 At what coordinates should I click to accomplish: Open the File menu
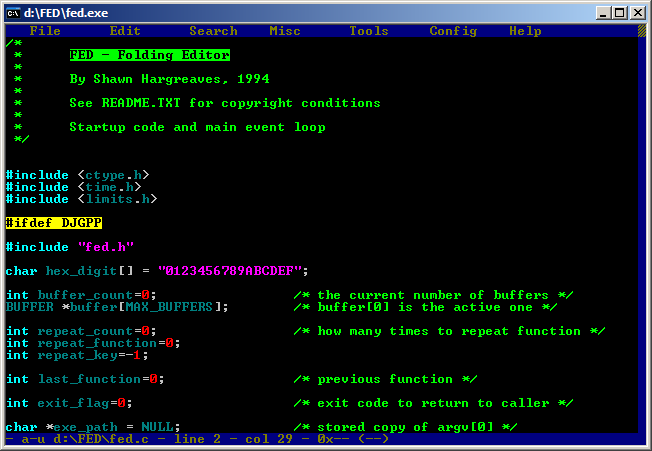tap(45, 31)
